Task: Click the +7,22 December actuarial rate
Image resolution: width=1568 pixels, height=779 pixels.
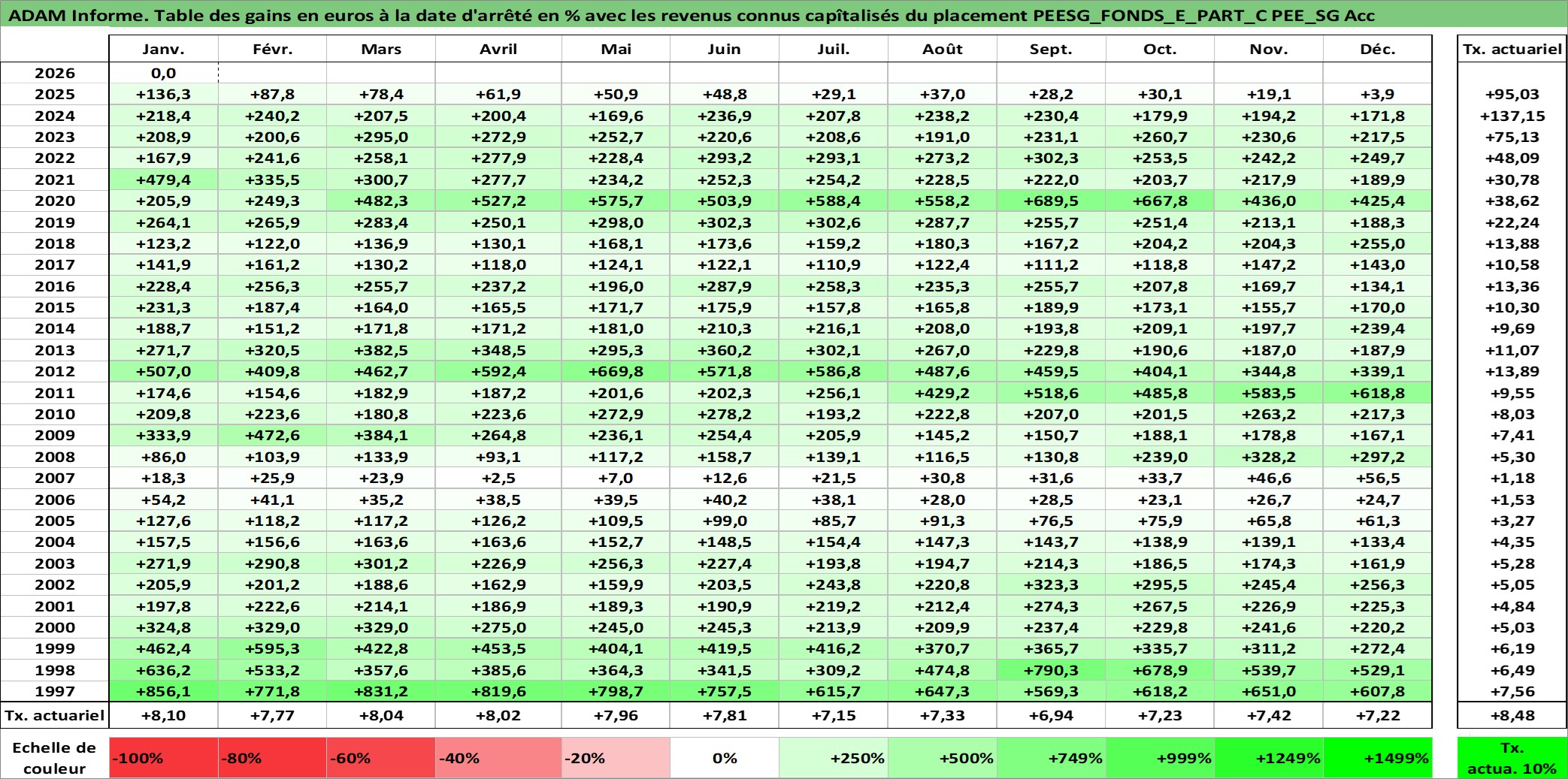Action: tap(1378, 715)
